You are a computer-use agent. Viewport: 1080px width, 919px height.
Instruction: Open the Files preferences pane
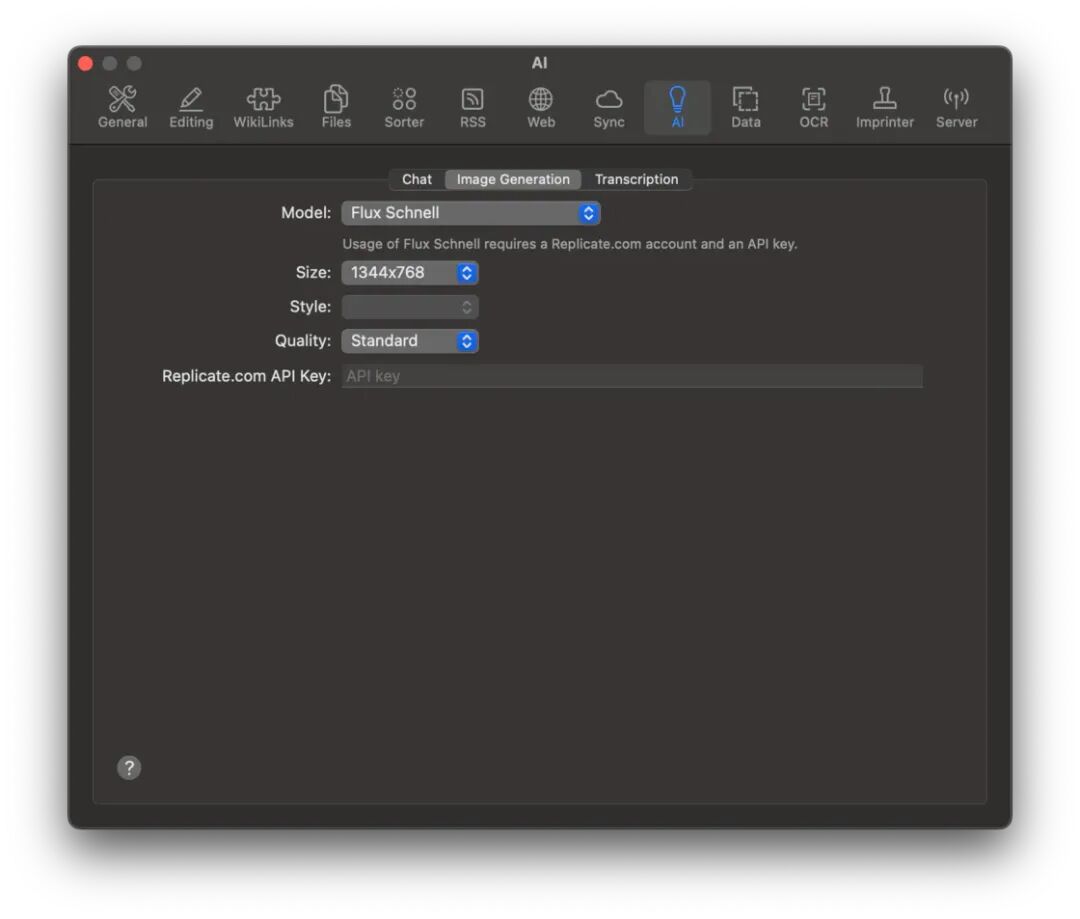coord(336,107)
